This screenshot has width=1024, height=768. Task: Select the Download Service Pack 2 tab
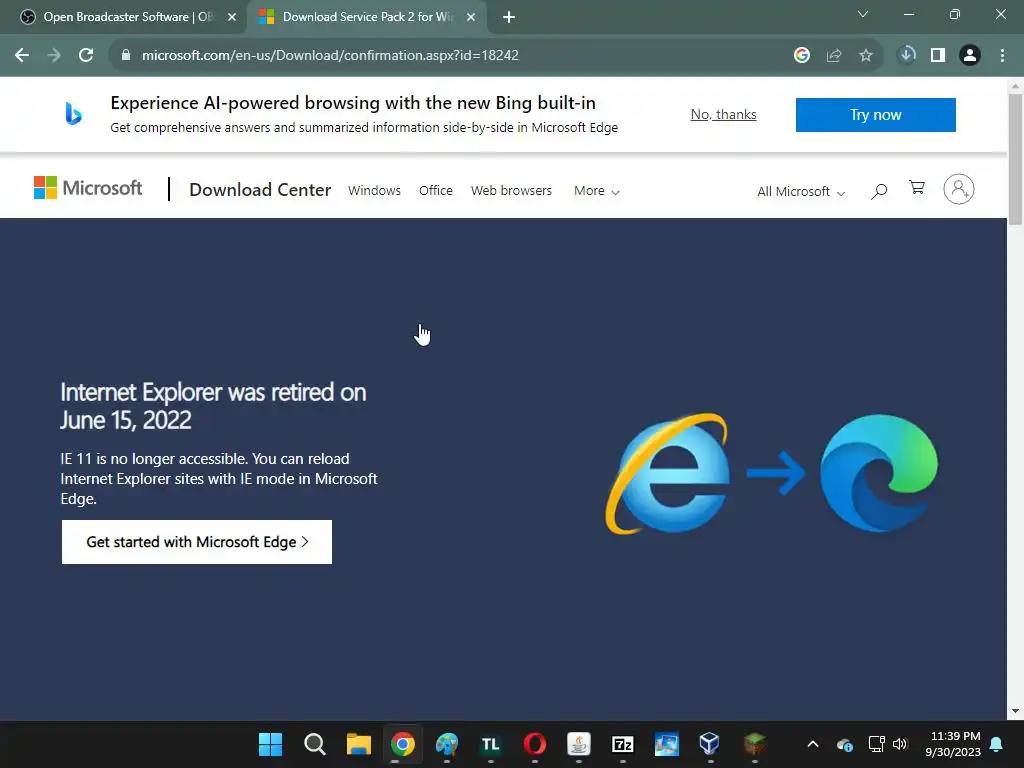pos(366,17)
